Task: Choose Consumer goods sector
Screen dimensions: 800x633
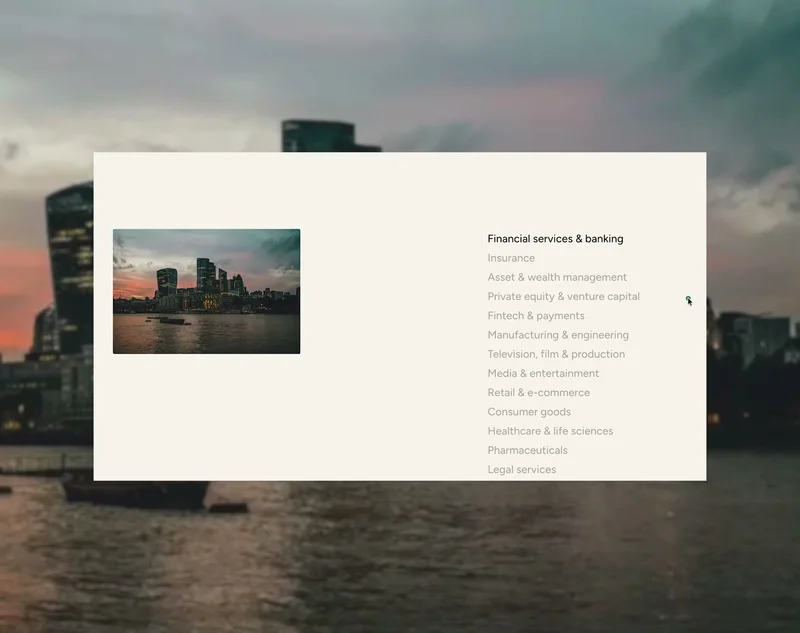Action: 529,412
